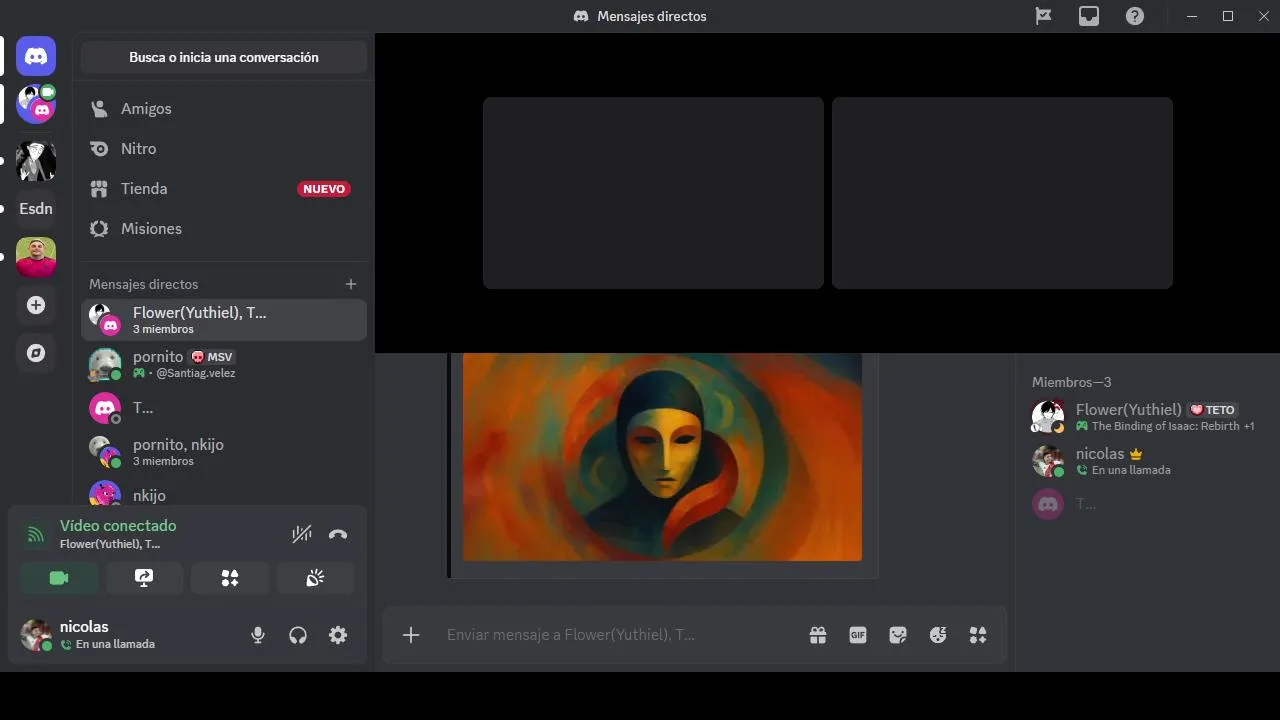The height and width of the screenshot is (720, 1280).
Task: Open Misiones section
Action: coord(224,228)
